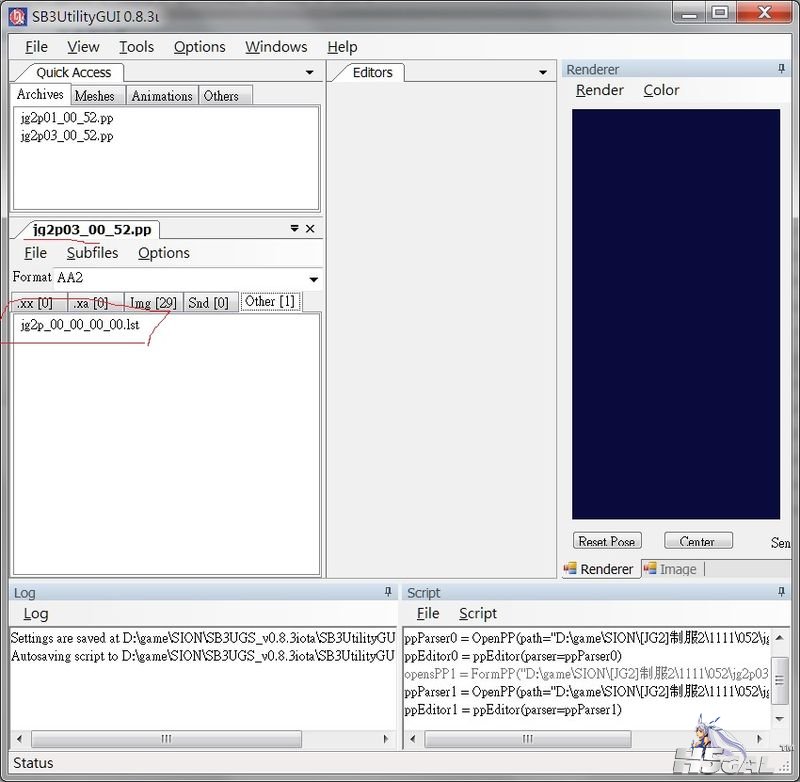This screenshot has width=800, height=782.
Task: Click Log scrollbar left arrow
Action: pyautogui.click(x=19, y=739)
